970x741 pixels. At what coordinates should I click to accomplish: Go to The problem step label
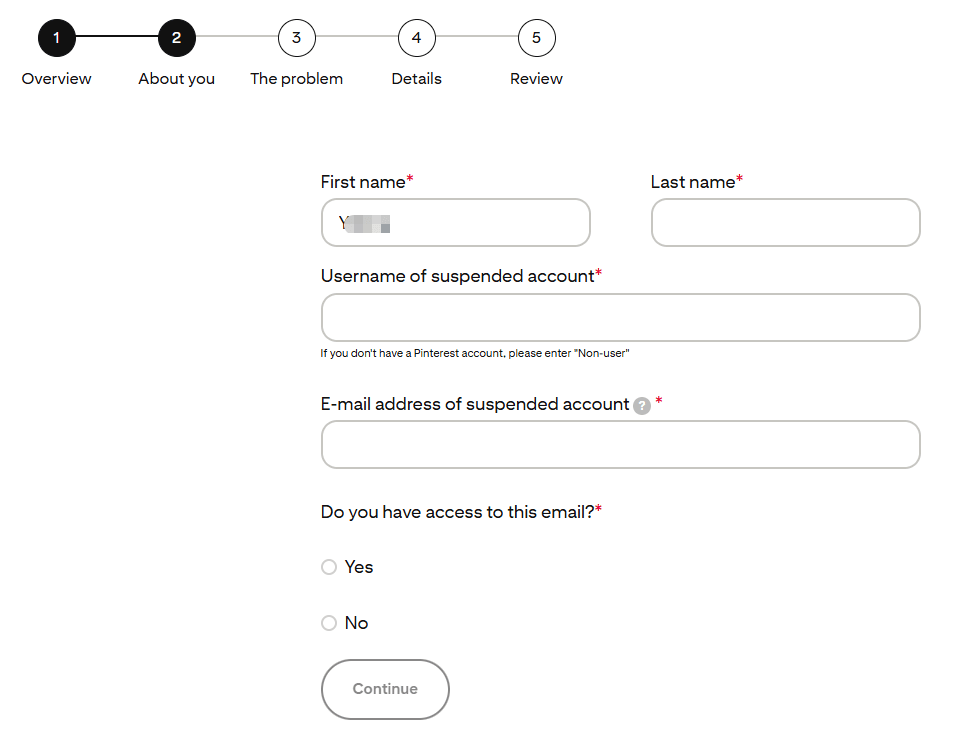tap(296, 79)
